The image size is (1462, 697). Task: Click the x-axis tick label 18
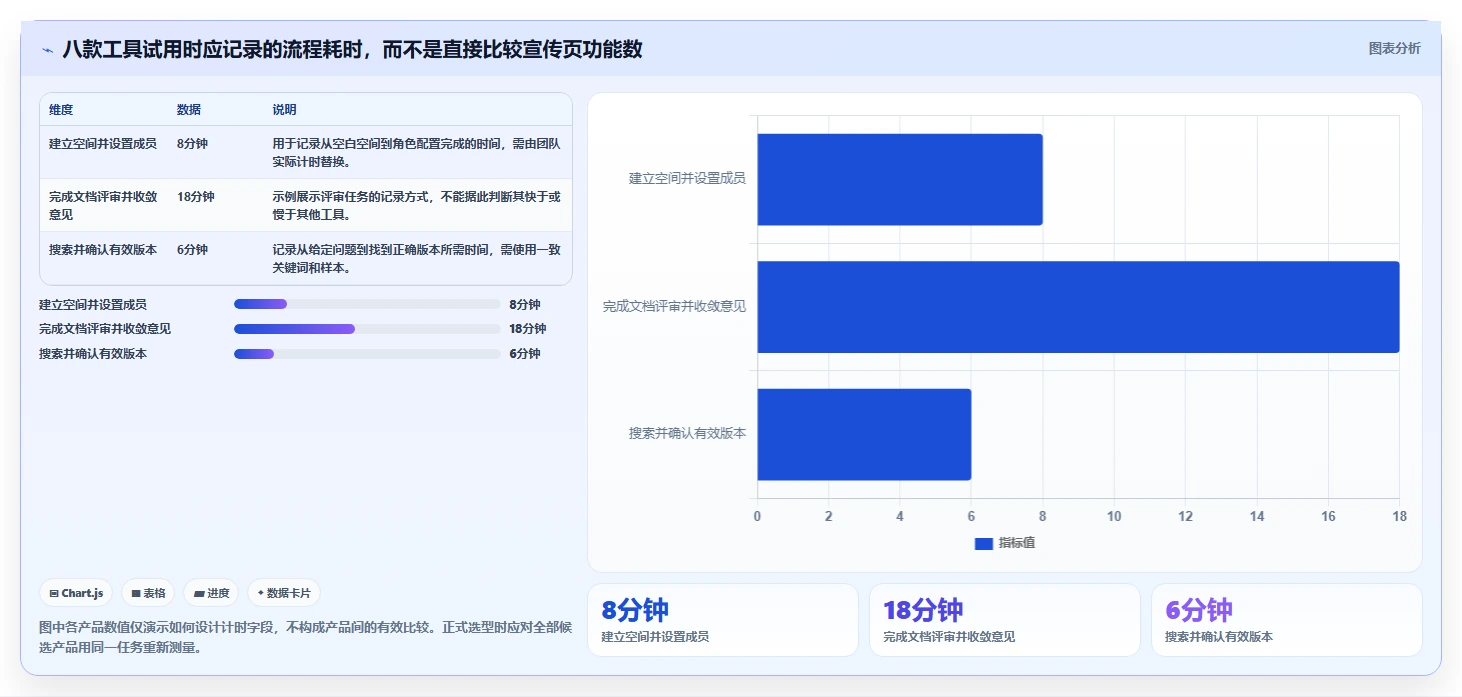pyautogui.click(x=1399, y=517)
